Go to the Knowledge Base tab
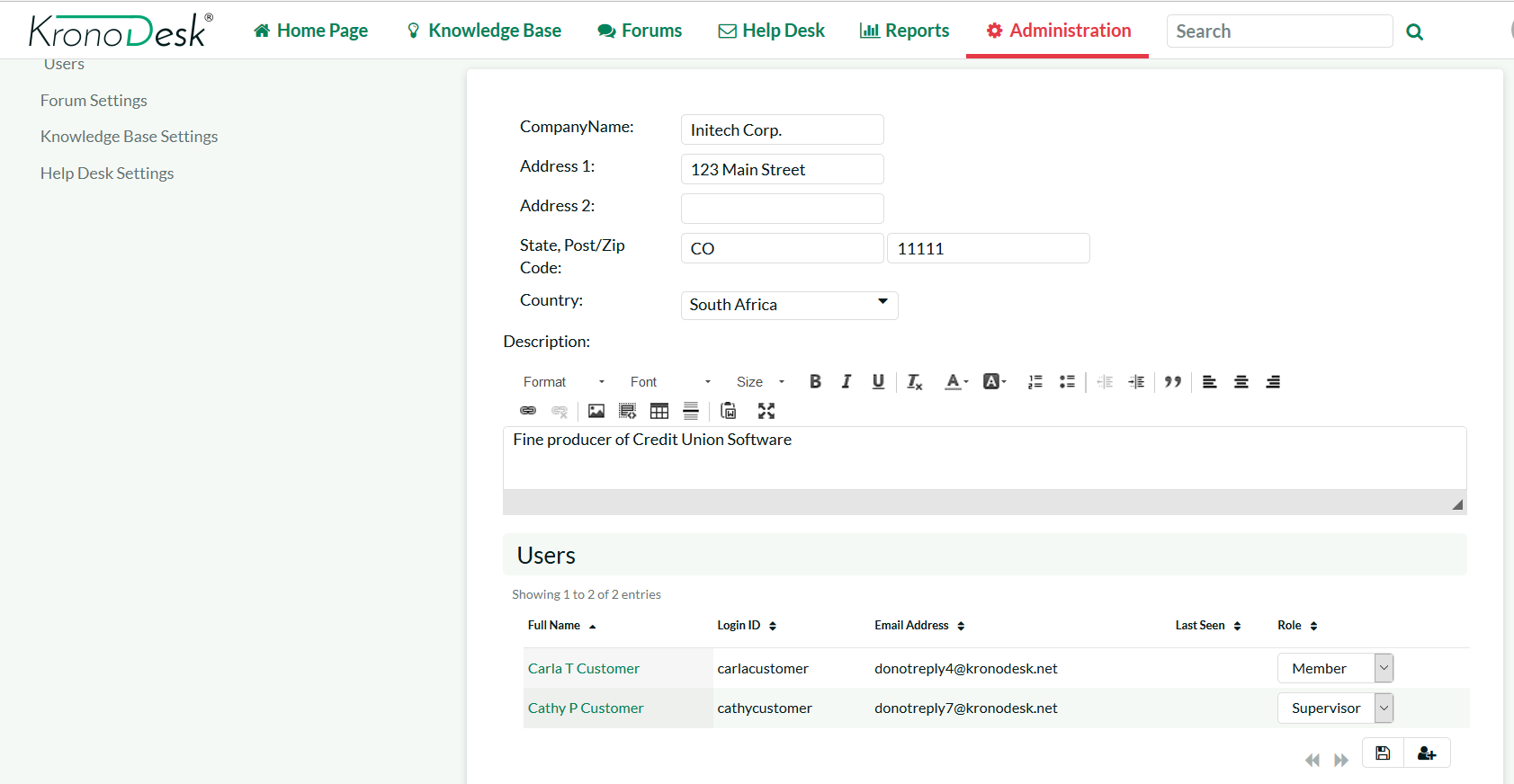Image resolution: width=1514 pixels, height=784 pixels. pyautogui.click(x=484, y=31)
